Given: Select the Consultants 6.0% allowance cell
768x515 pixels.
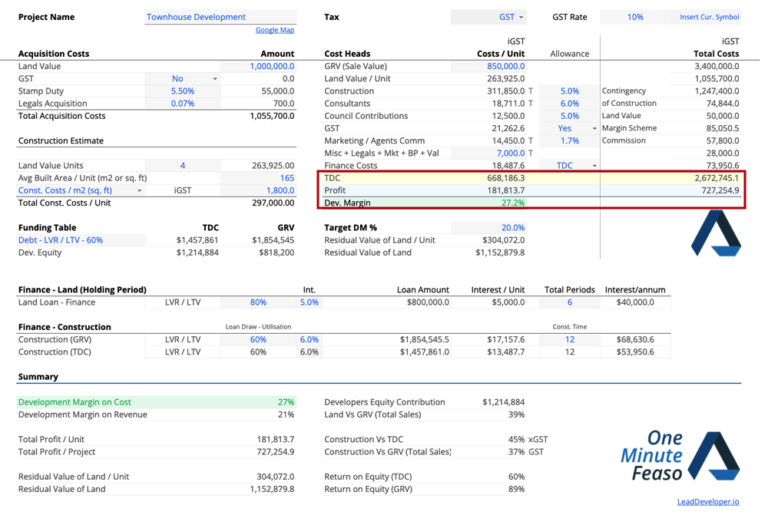Looking at the screenshot, I should tap(570, 103).
